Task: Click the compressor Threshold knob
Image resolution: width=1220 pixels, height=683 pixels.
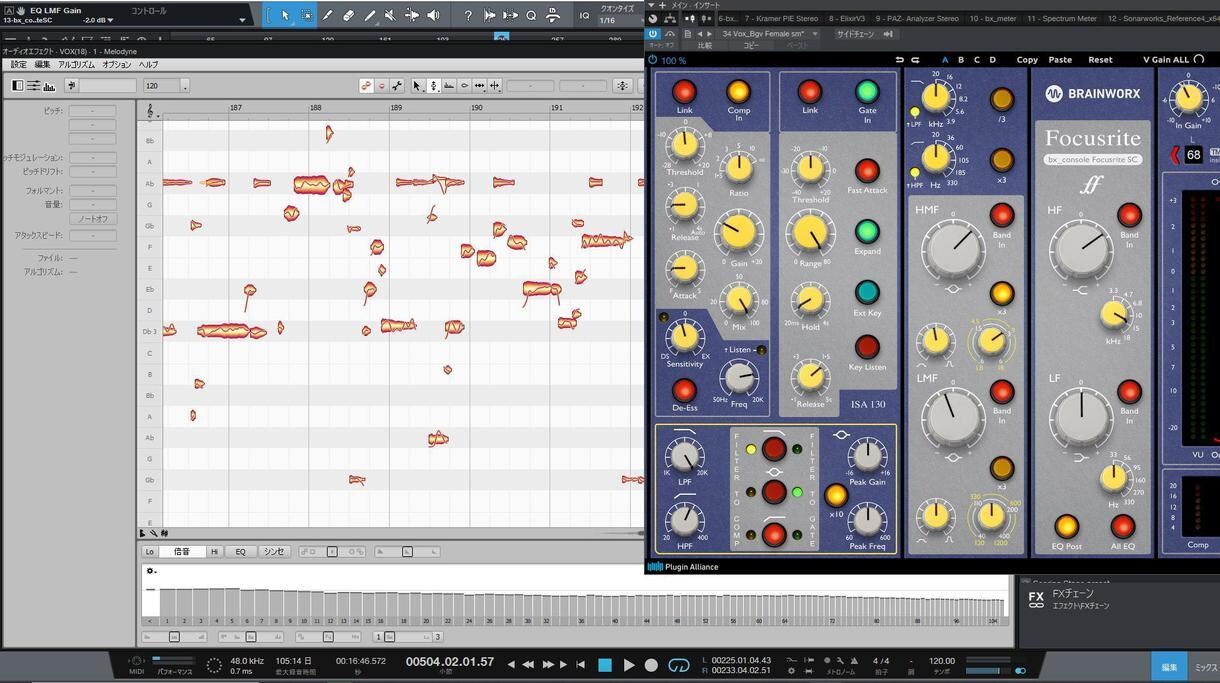Action: (x=684, y=145)
